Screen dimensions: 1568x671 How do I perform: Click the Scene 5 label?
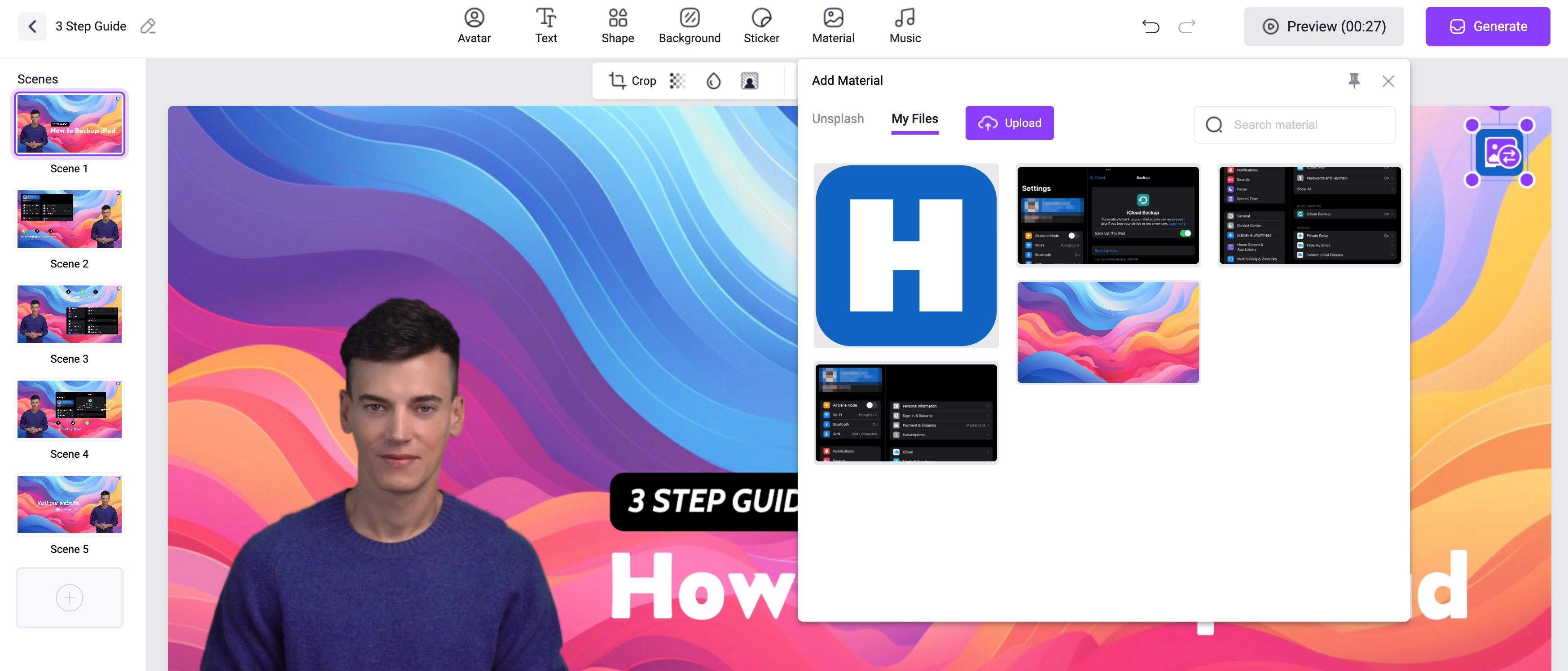[x=70, y=549]
